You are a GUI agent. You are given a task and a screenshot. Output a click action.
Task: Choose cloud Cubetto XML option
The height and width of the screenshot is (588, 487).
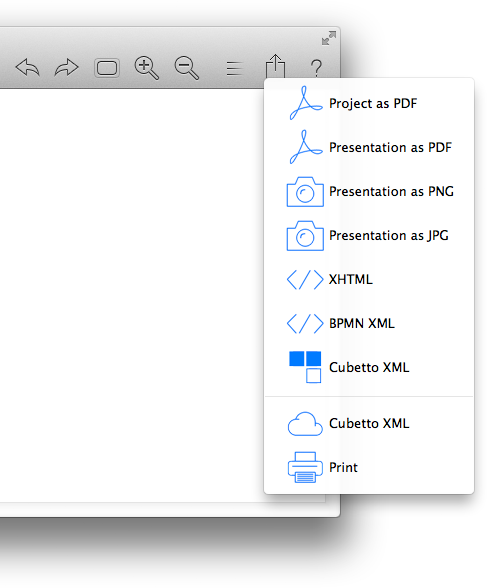point(369,423)
